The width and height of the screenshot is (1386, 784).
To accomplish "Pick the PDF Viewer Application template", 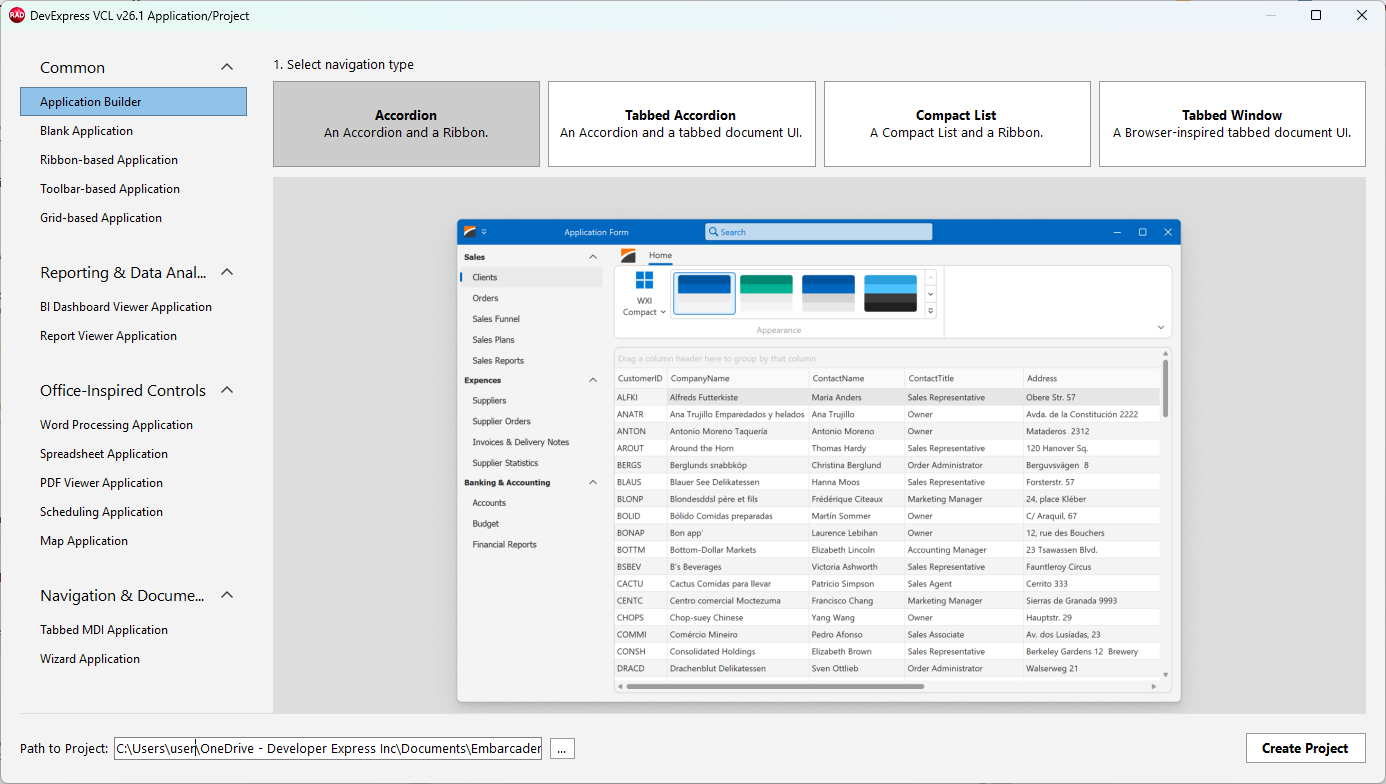I will 101,483.
